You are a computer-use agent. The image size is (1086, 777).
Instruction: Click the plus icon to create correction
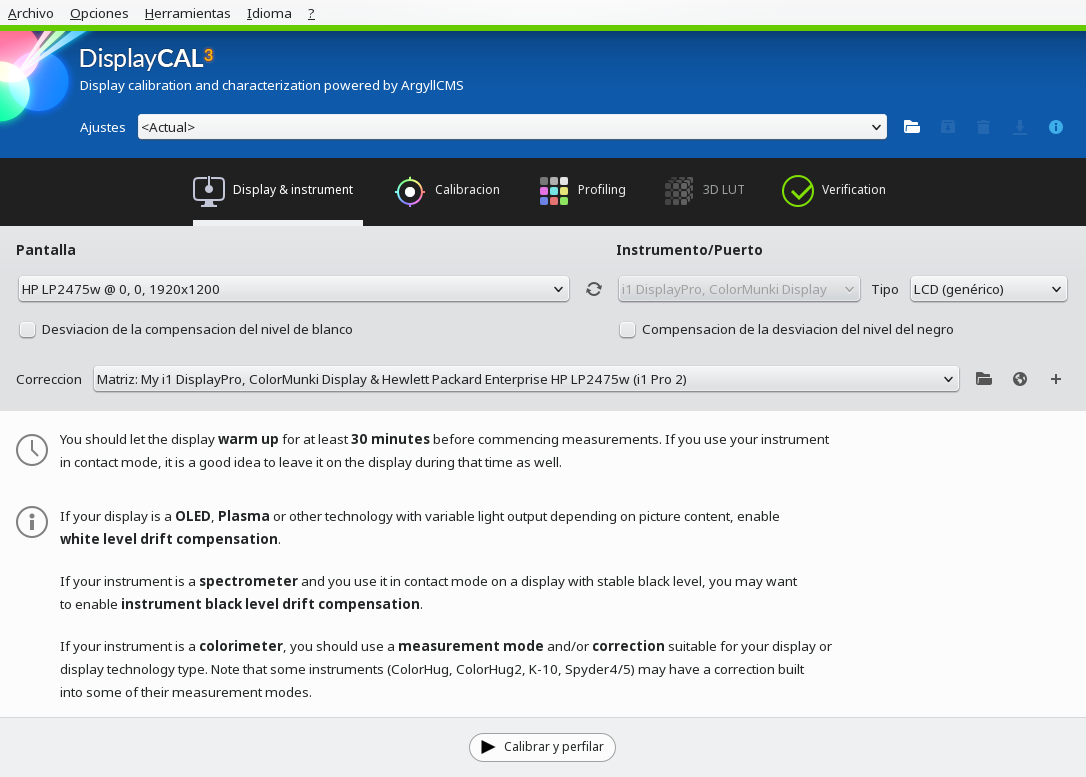1056,379
